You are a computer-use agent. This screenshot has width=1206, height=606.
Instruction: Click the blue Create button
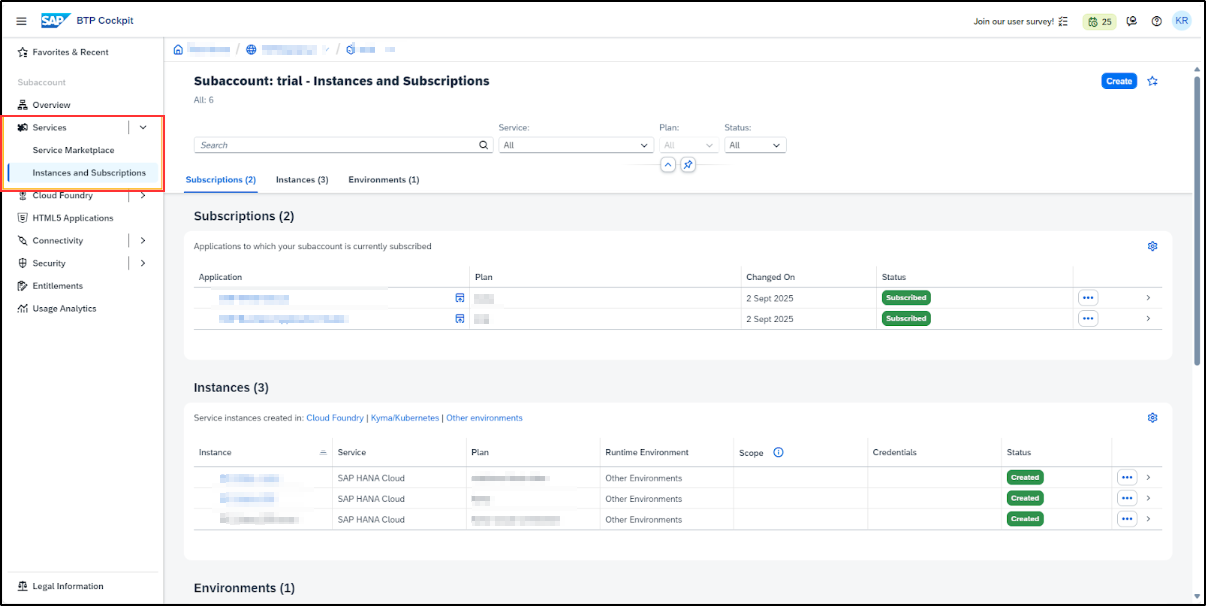tap(1118, 81)
